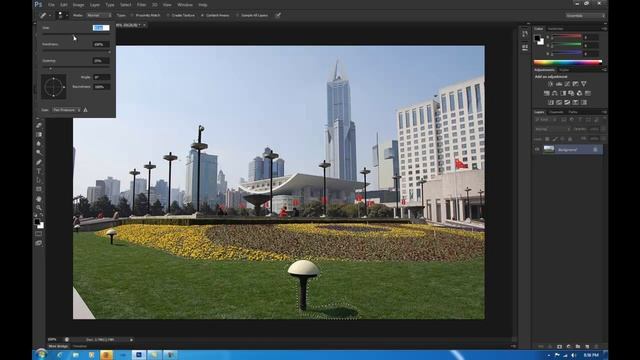This screenshot has width=640, height=360.
Task: Open the Size Pen Pressure dropdown
Action: (x=66, y=110)
